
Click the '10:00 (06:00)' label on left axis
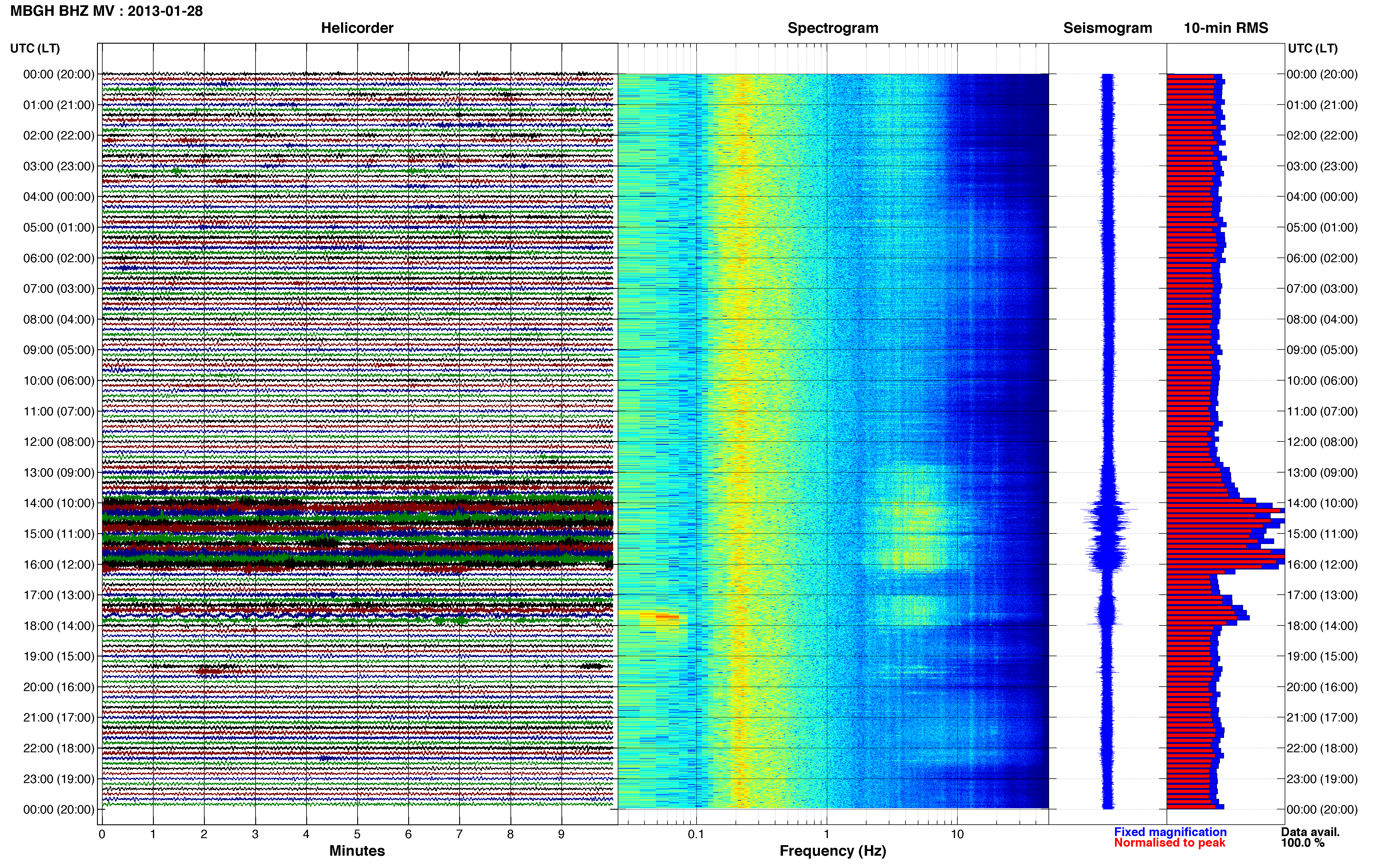(x=59, y=381)
